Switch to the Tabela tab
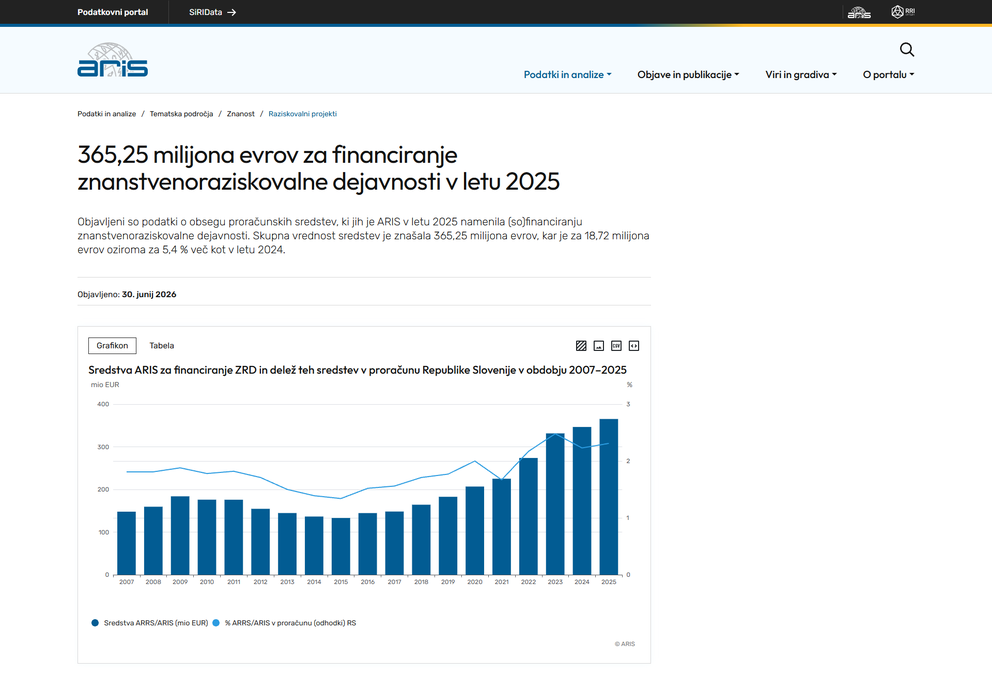992x675 pixels. [x=161, y=345]
